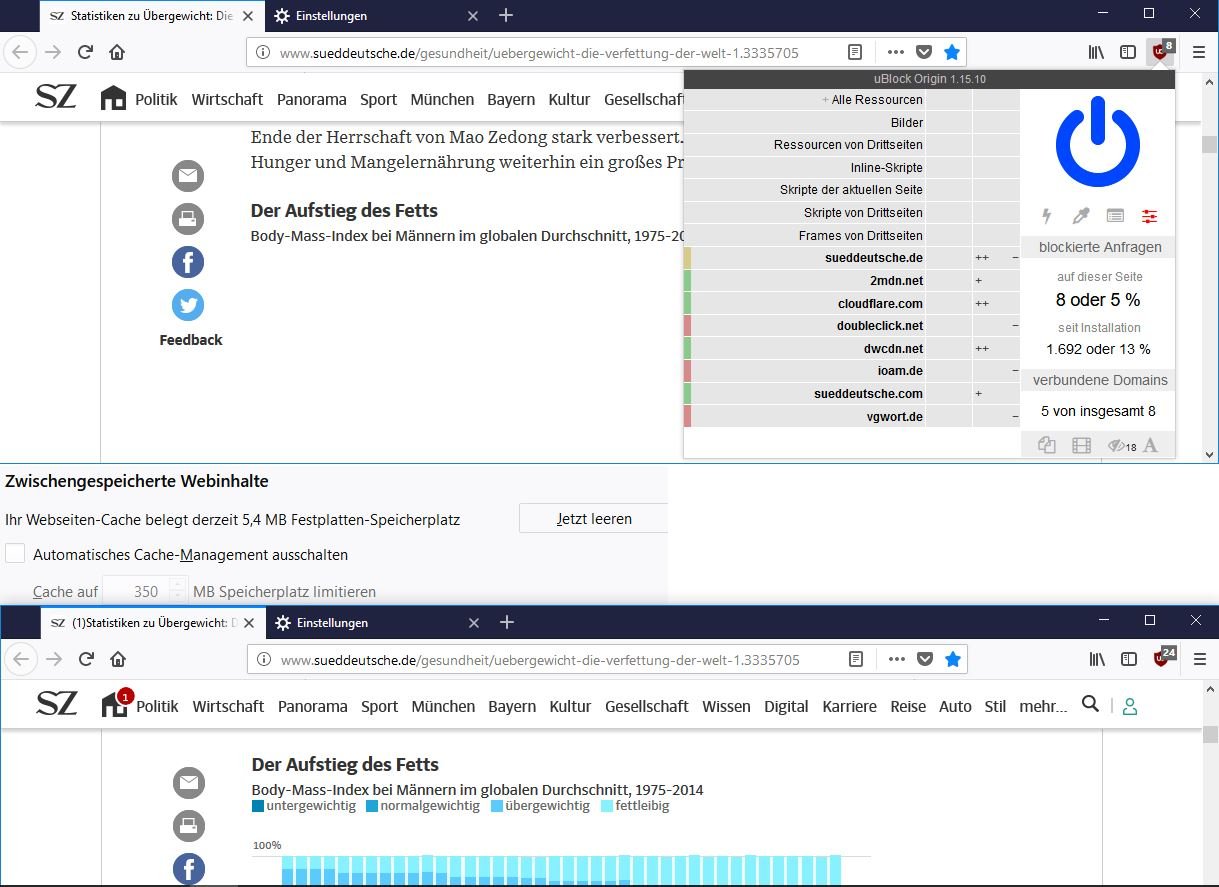Check 'Automatisches Cache-Management ausschalten' box
Image resolution: width=1219 pixels, height=887 pixels.
click(15, 554)
